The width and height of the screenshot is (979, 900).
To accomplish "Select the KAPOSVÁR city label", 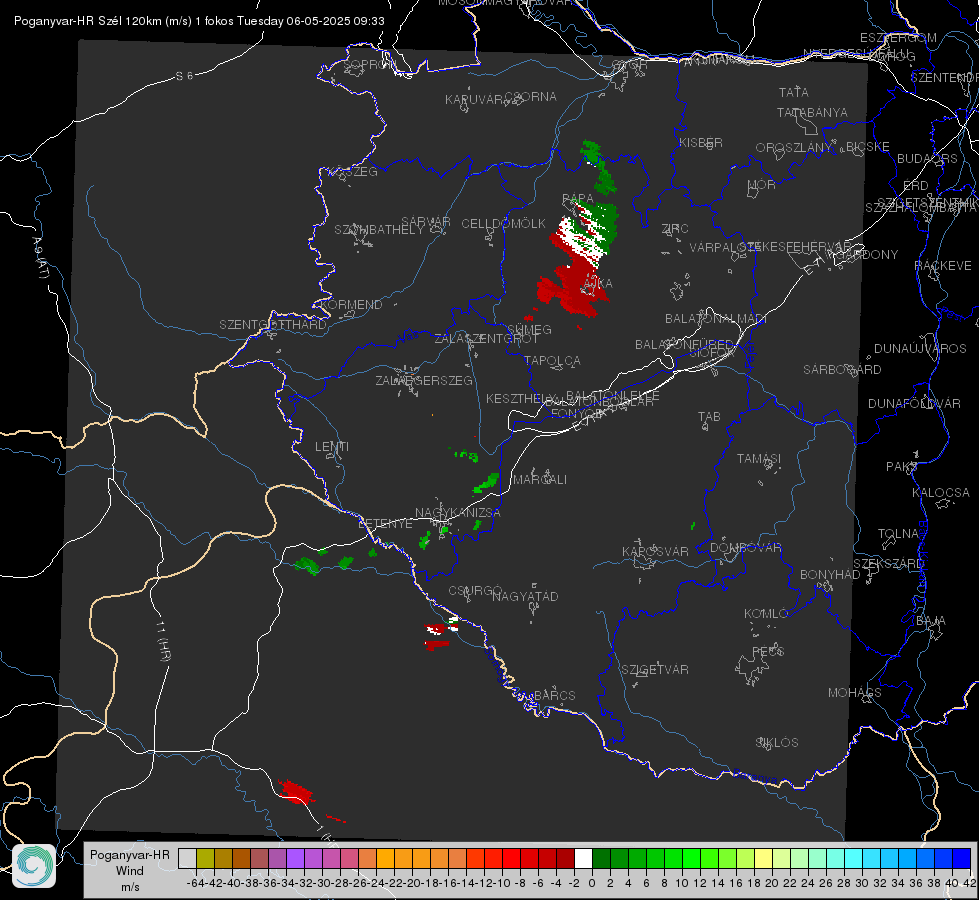I will click(x=655, y=551).
